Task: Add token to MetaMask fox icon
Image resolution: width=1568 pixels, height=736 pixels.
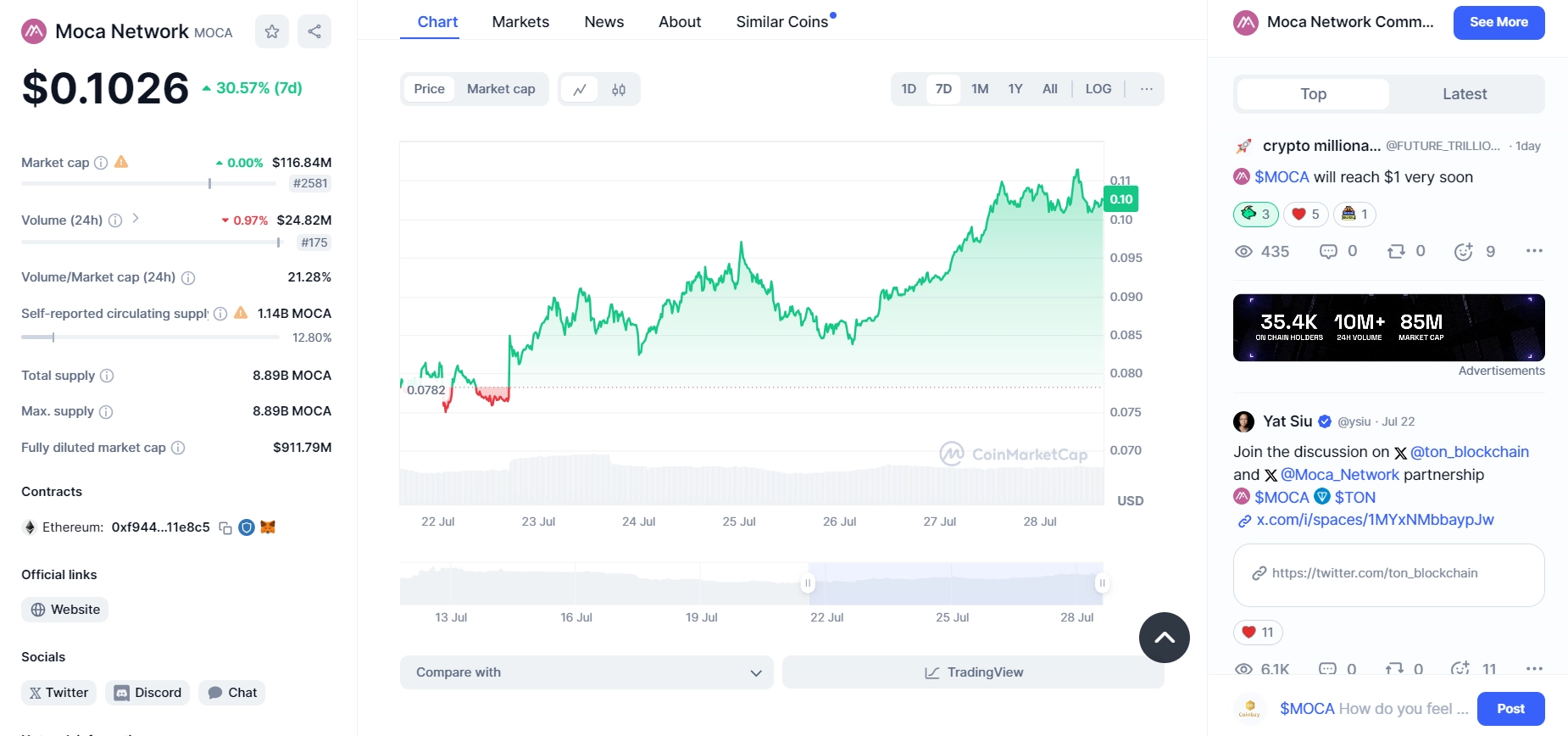Action: [268, 527]
